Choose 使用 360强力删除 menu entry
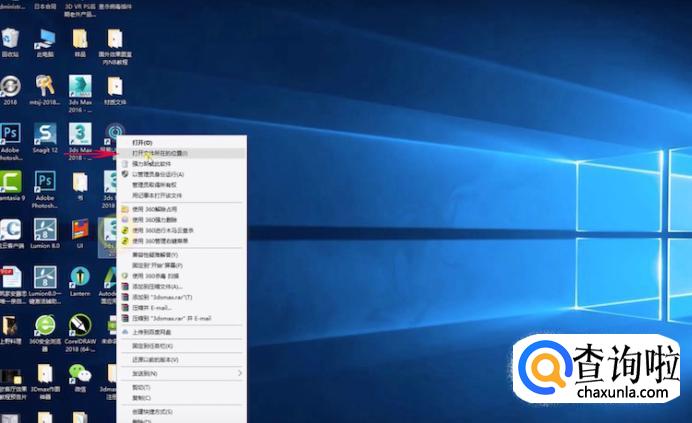This screenshot has width=692, height=423. [181, 220]
